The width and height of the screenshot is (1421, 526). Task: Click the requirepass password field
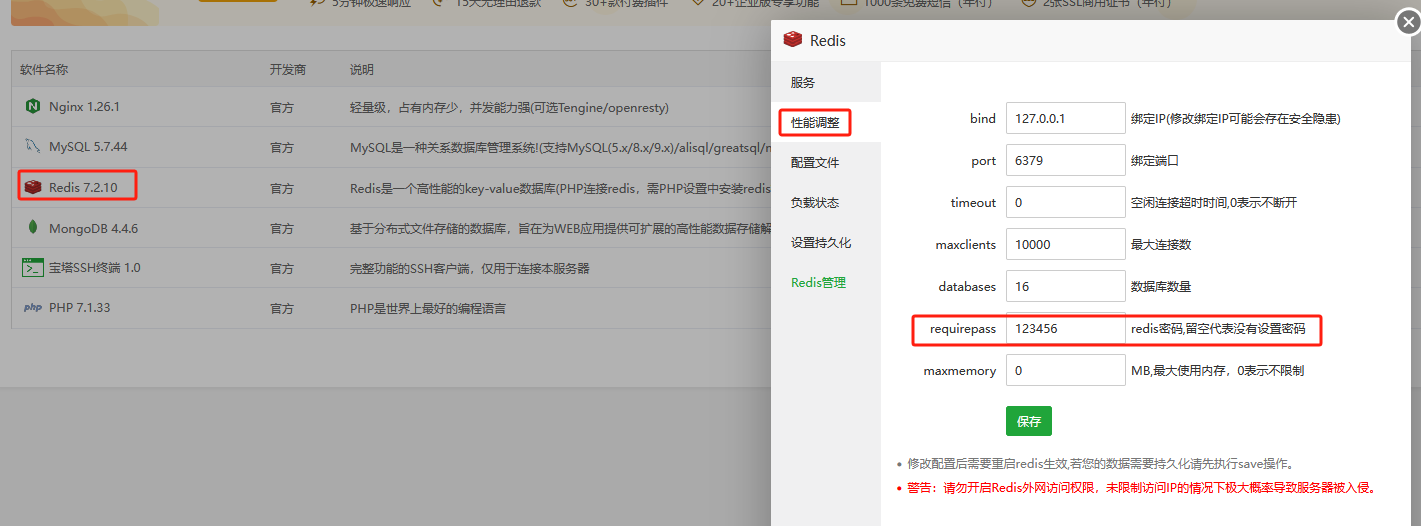pos(1066,328)
